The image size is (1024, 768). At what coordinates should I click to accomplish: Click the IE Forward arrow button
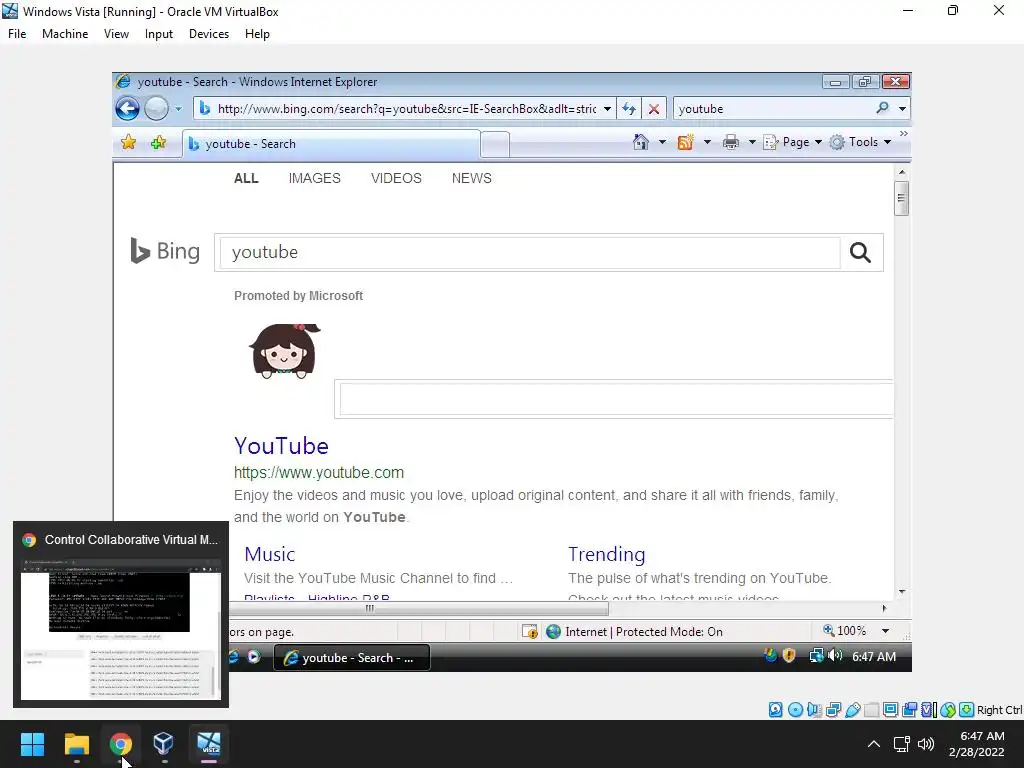click(x=156, y=108)
